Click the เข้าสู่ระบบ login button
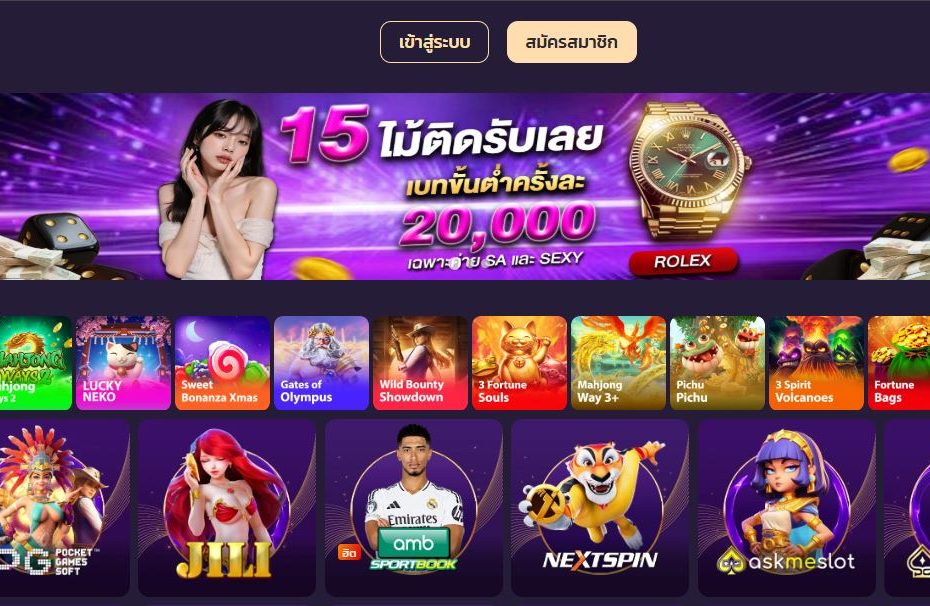This screenshot has width=930, height=606. pyautogui.click(x=434, y=42)
